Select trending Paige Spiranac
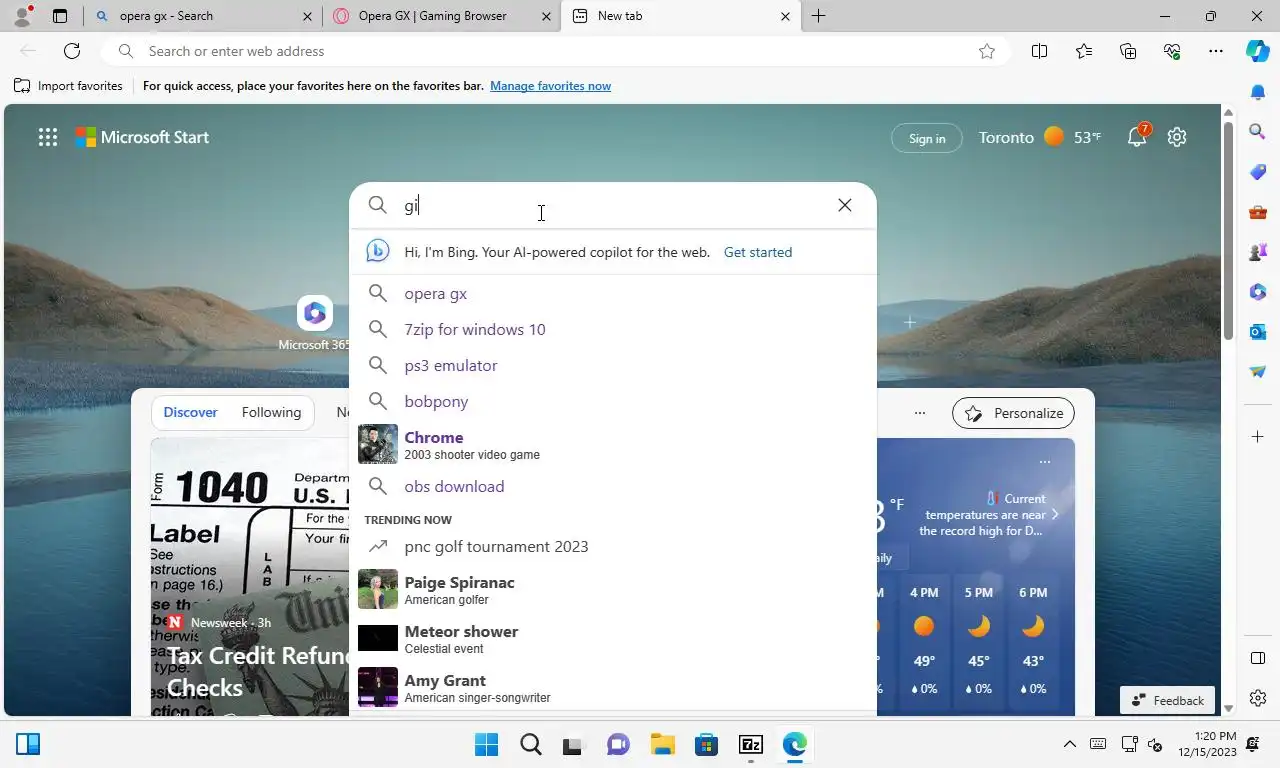Image resolution: width=1280 pixels, height=768 pixels. coord(613,590)
